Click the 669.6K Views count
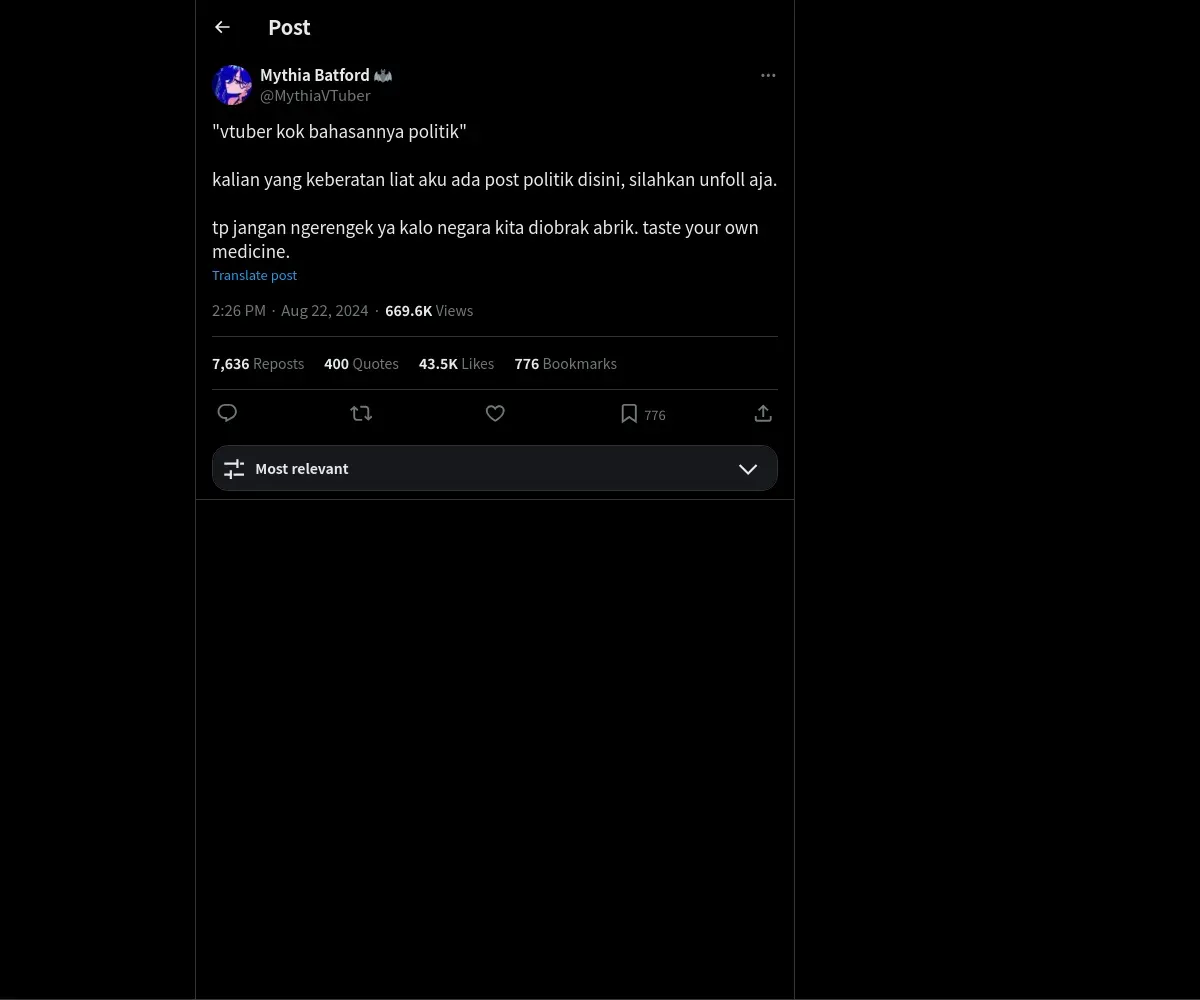 pyautogui.click(x=429, y=311)
